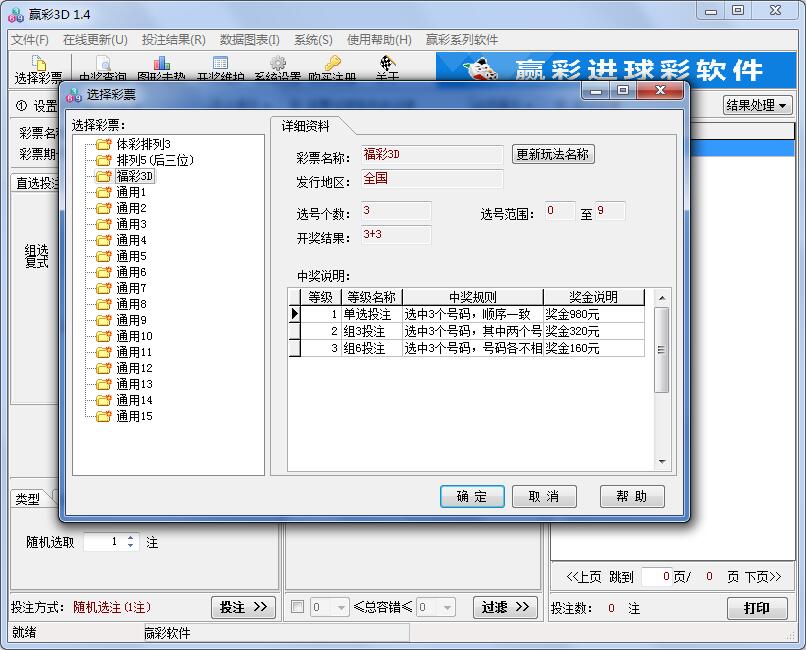
Task: Open the 结果处理 dropdown
Action: pyautogui.click(x=757, y=104)
